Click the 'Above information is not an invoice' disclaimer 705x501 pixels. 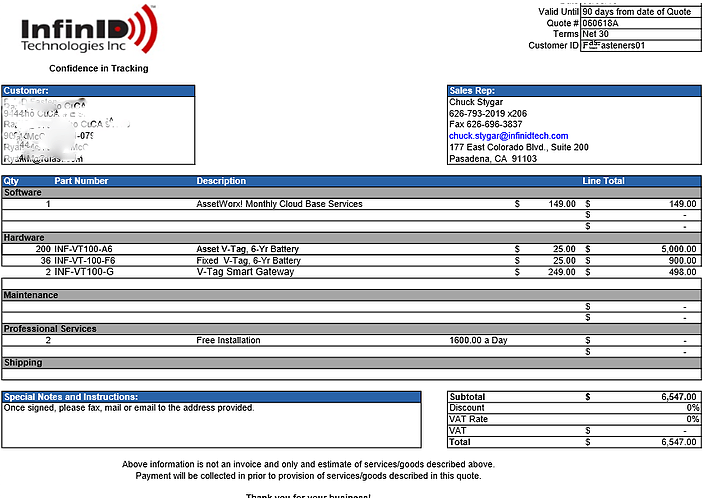[x=308, y=464]
